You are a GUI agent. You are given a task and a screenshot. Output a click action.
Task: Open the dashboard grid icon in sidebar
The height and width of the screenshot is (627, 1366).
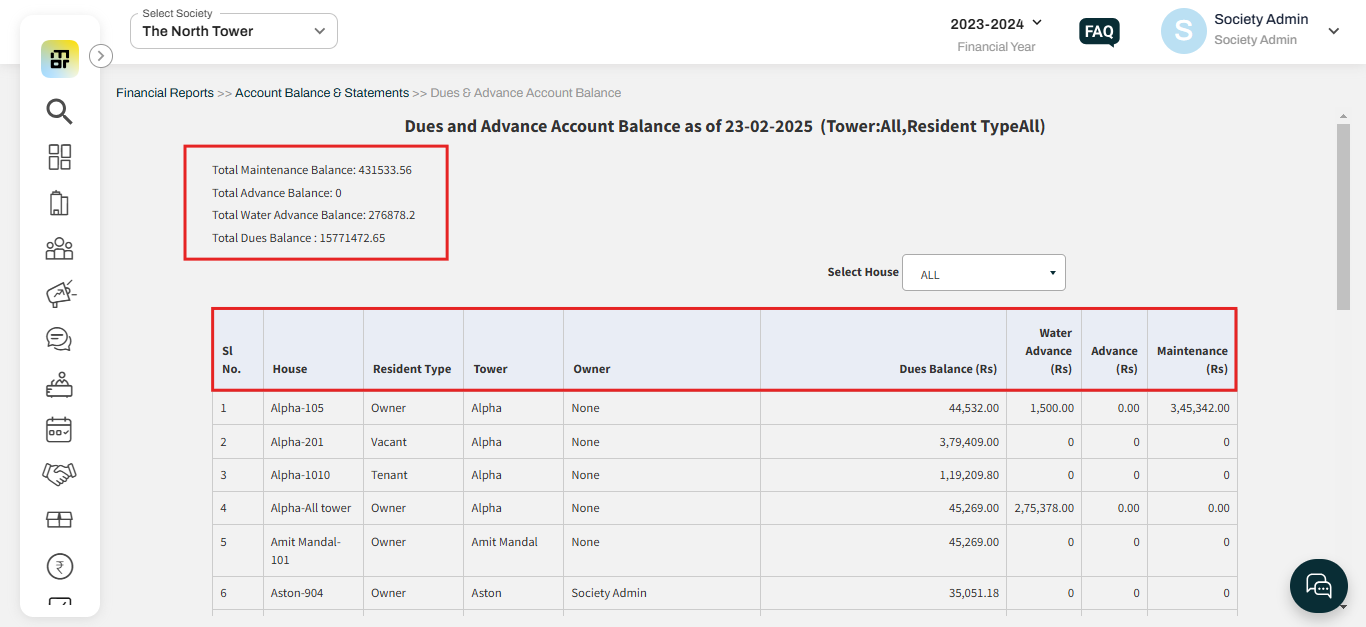pos(60,157)
